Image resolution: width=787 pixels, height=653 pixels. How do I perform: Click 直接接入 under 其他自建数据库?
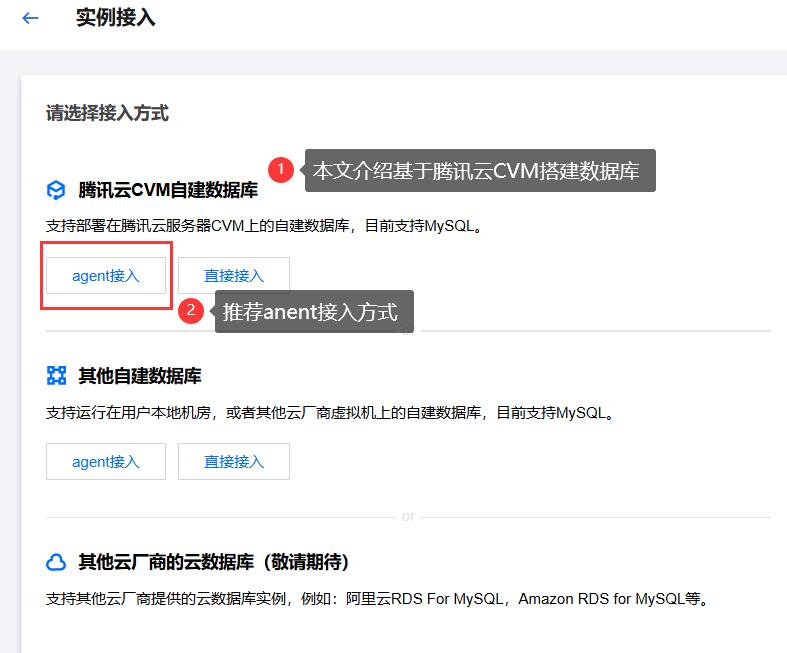234,461
